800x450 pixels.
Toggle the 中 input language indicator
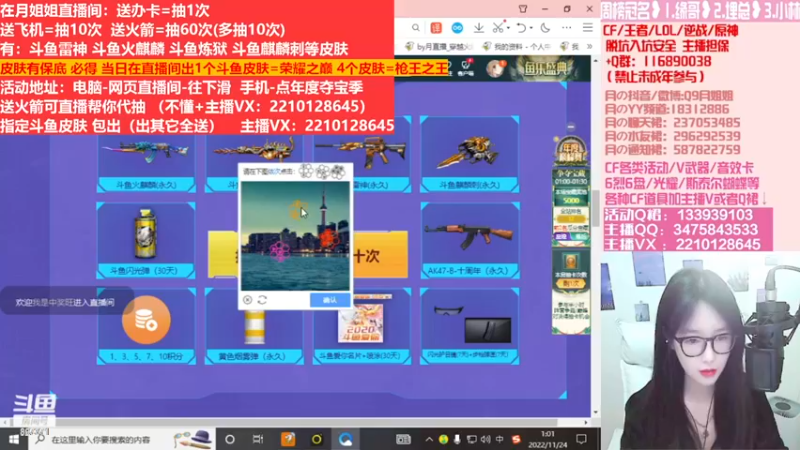pos(499,439)
